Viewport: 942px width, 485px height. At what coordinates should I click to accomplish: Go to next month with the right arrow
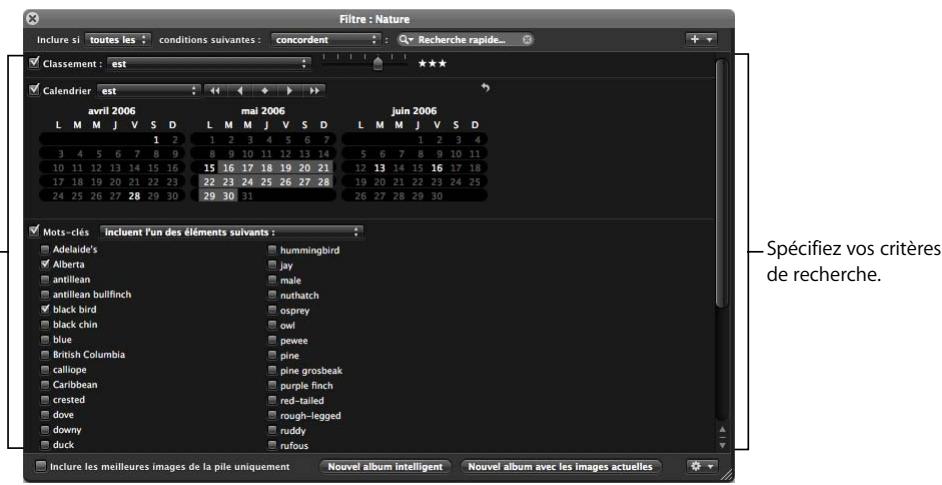tap(289, 91)
